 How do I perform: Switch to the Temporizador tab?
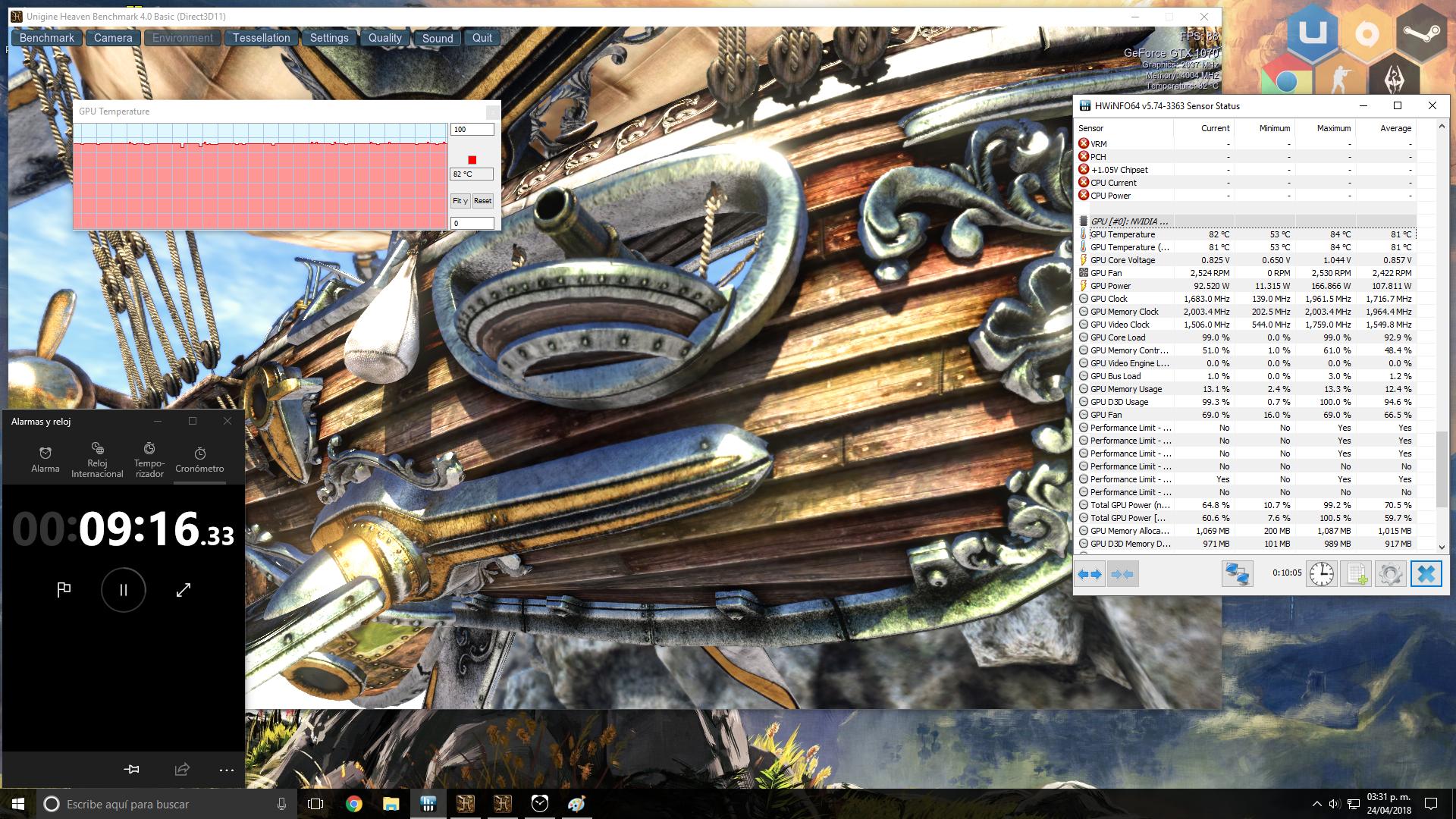pos(149,460)
